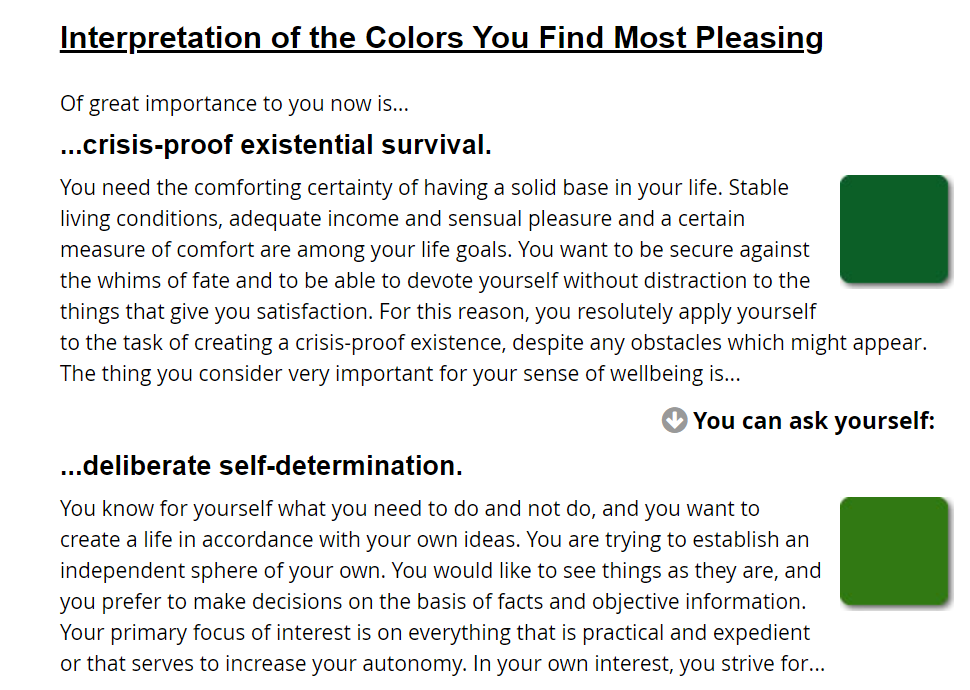970x690 pixels.
Task: Click the line starting 'You know for yourself'
Action: (410, 509)
